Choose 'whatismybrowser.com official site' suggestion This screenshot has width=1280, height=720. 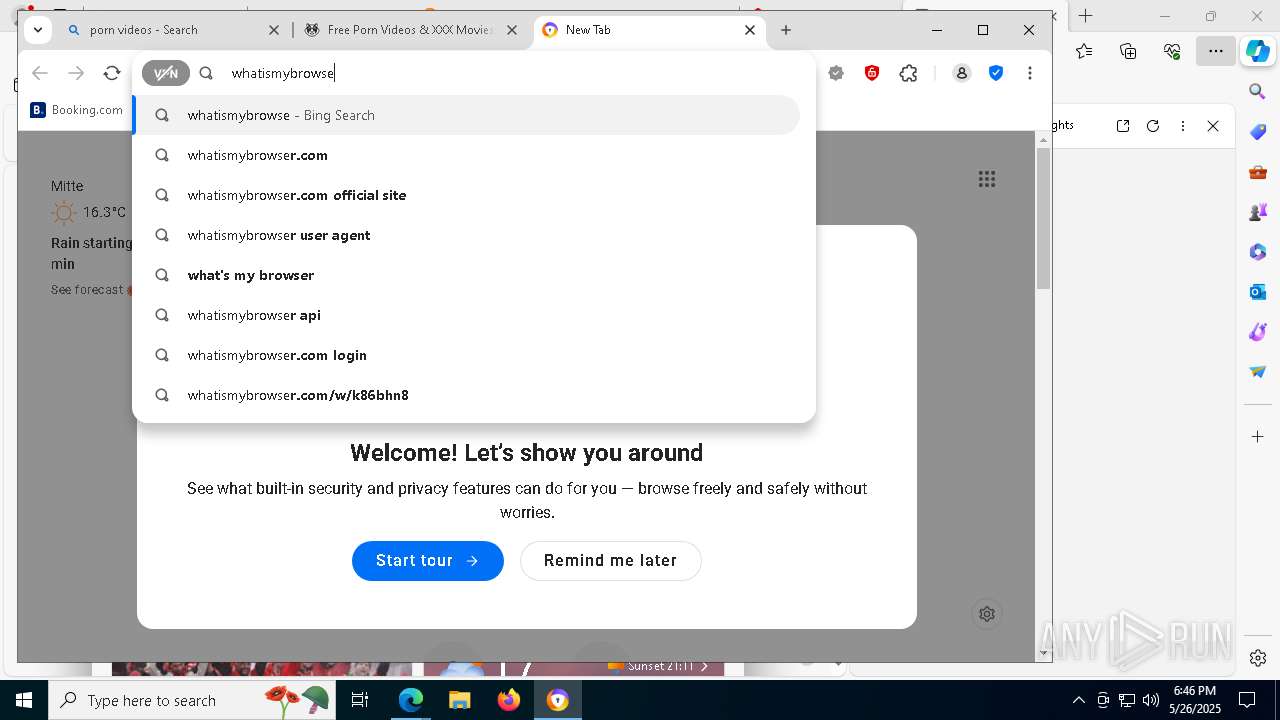pos(467,195)
